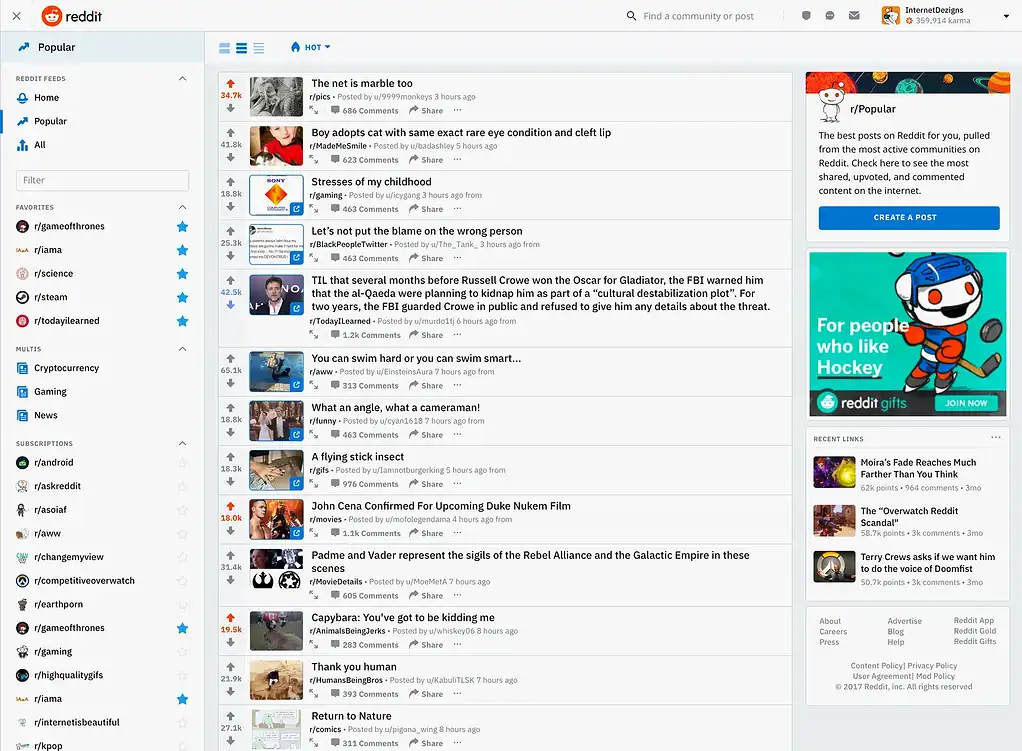The image size is (1022, 751).
Task: Downvote the Russell Crowe TIL post
Action: coord(231,304)
